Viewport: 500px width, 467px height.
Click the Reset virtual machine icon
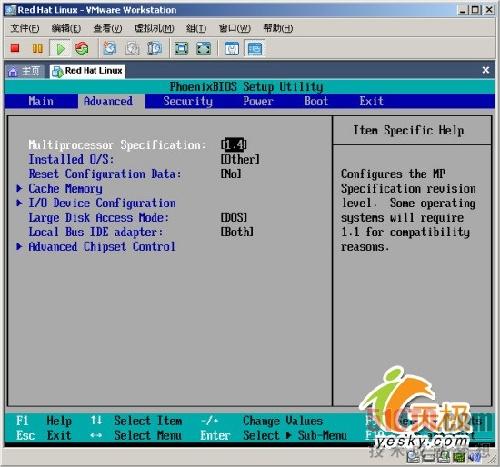click(x=82, y=49)
